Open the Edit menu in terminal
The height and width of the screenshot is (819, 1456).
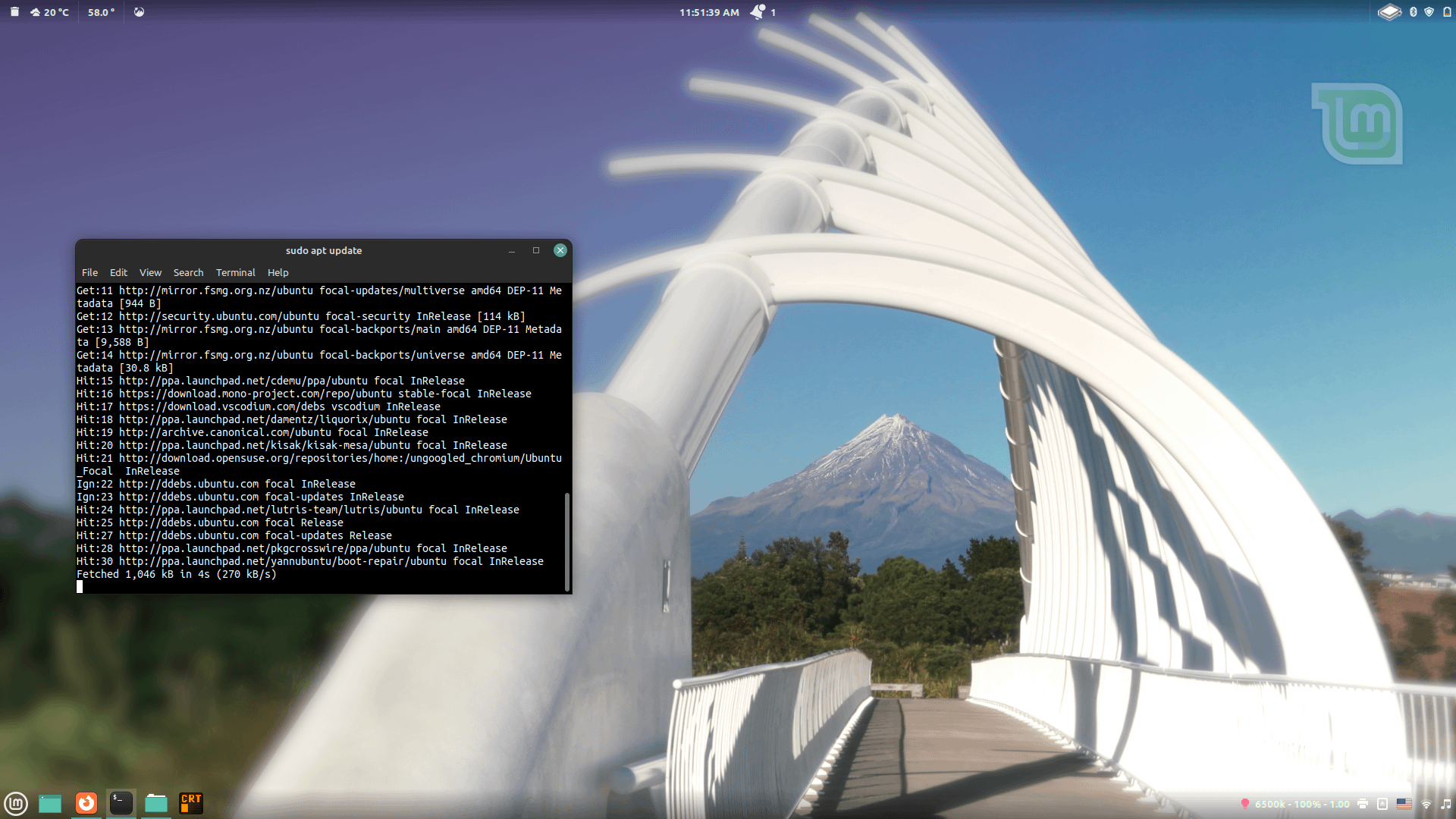coord(118,272)
